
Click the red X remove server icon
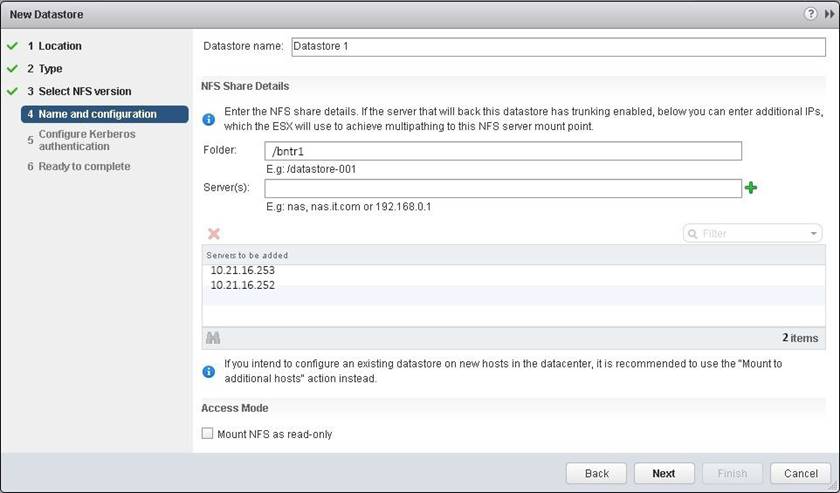[213, 233]
